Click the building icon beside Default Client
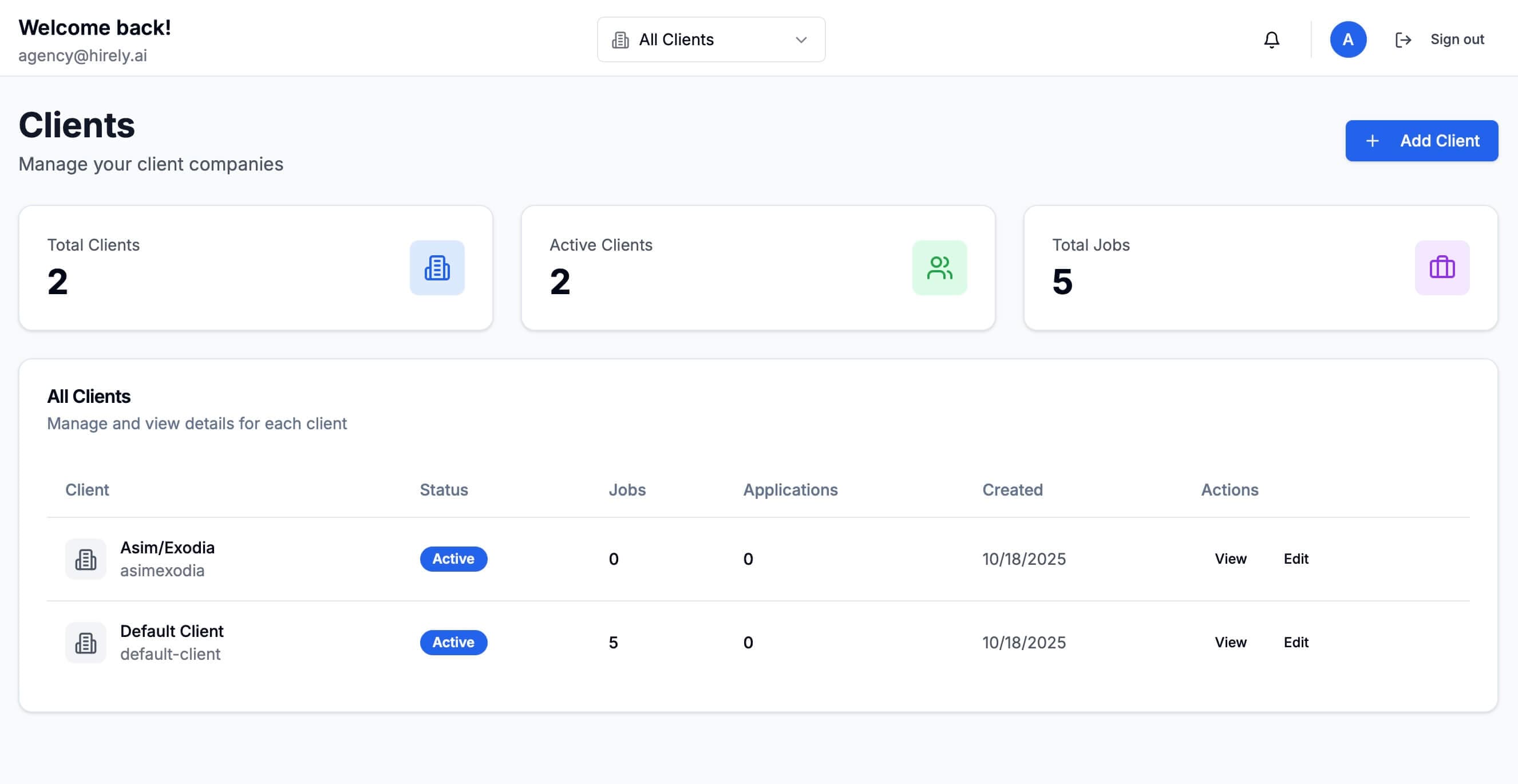The image size is (1518, 784). click(85, 642)
